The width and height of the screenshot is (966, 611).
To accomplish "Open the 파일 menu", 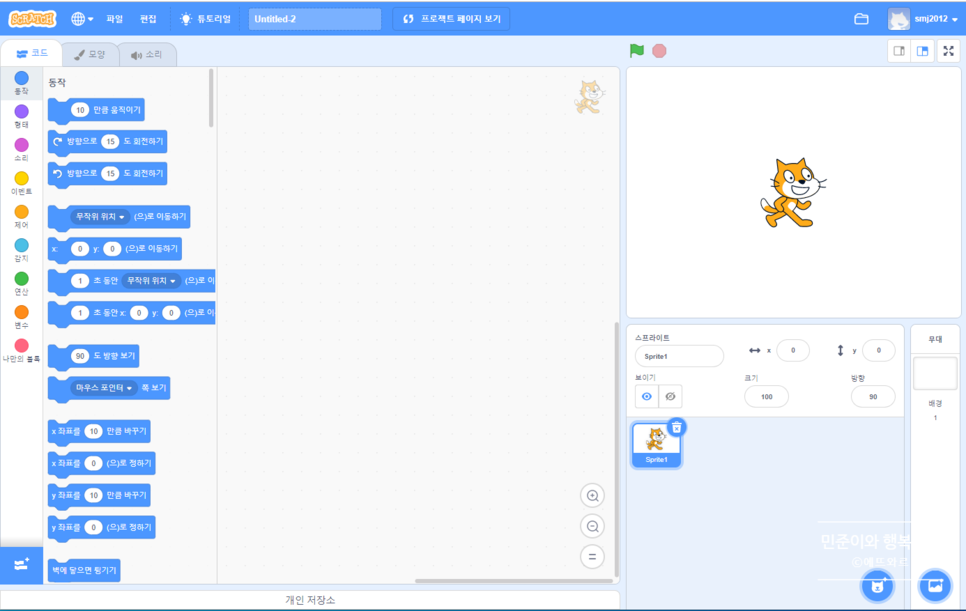I will pos(115,19).
